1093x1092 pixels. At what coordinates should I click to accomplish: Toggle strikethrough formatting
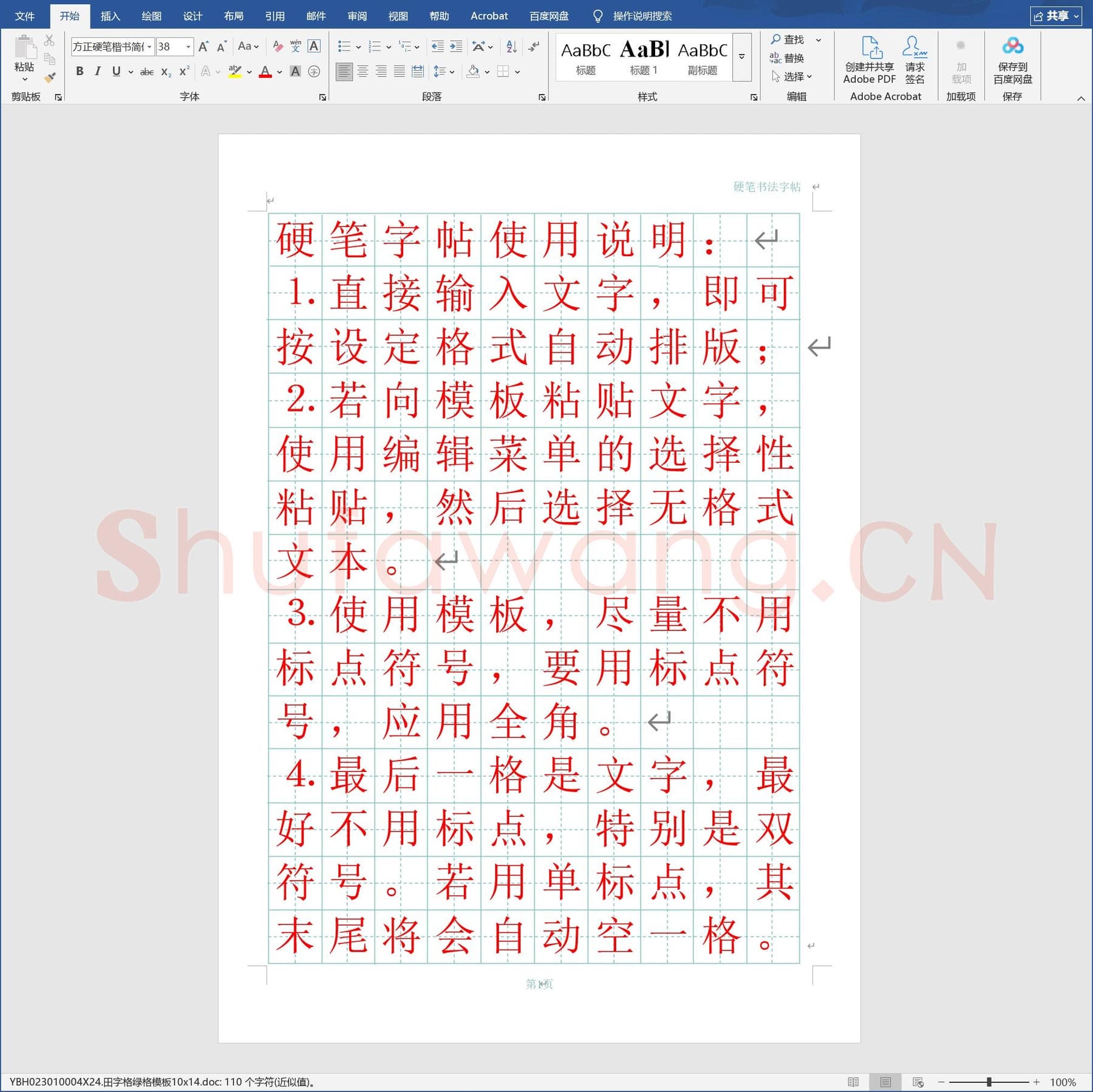click(x=146, y=72)
